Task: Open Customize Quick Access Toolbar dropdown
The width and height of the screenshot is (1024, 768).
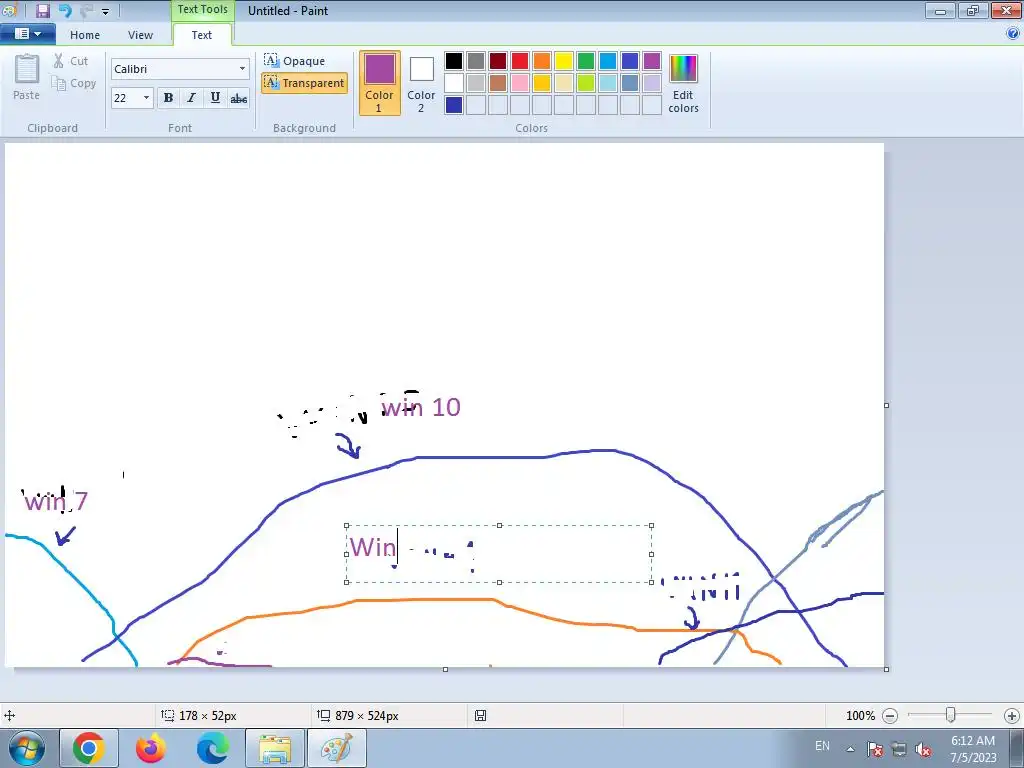Action: pos(105,11)
